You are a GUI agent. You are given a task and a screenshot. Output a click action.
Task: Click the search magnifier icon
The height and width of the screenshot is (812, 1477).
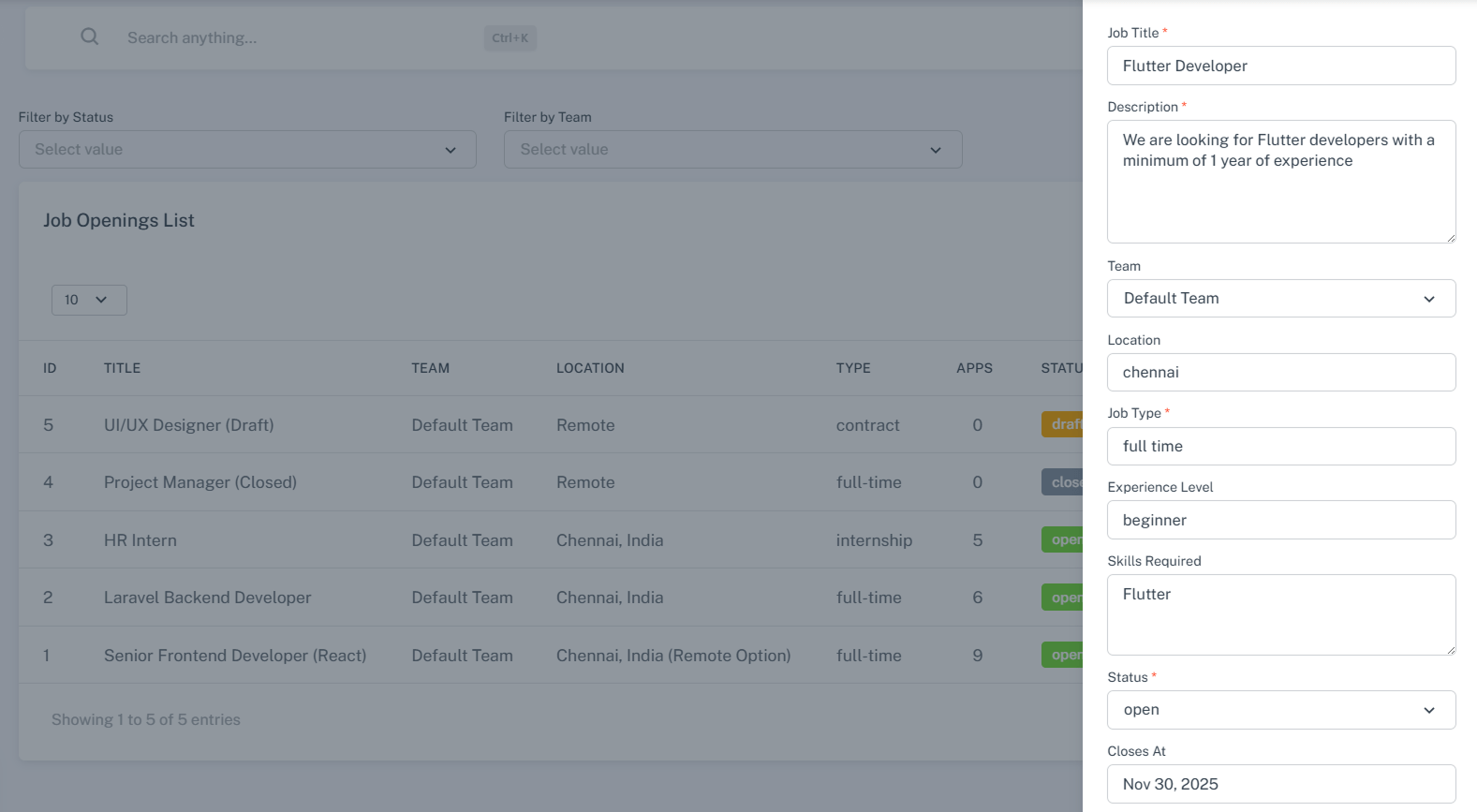tap(89, 37)
